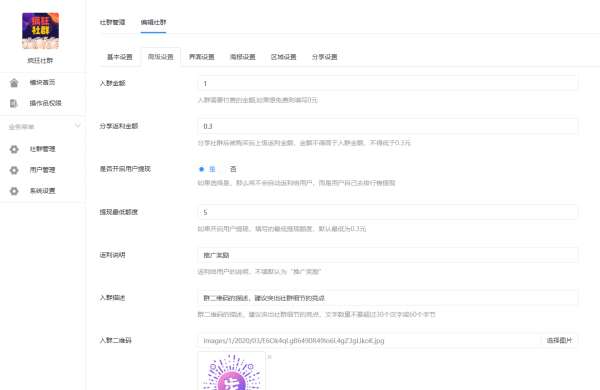Click the 返利说明 input field

pyautogui.click(x=388, y=255)
